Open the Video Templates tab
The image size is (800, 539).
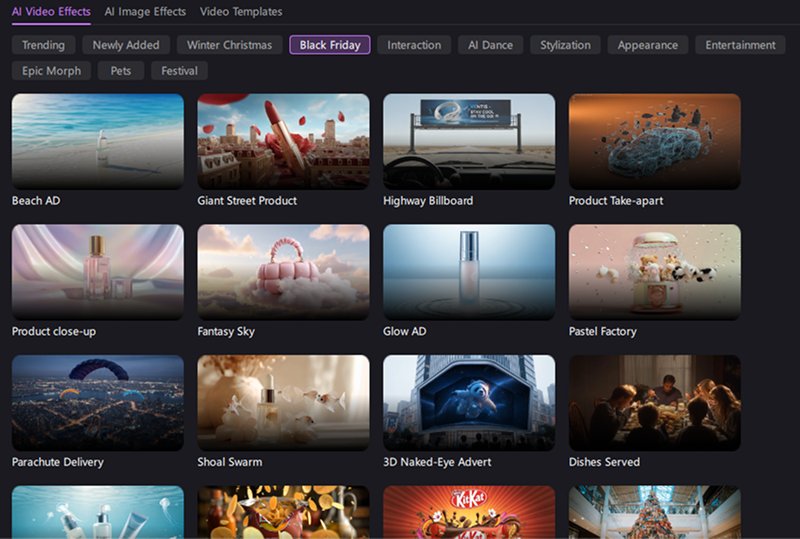pos(241,12)
